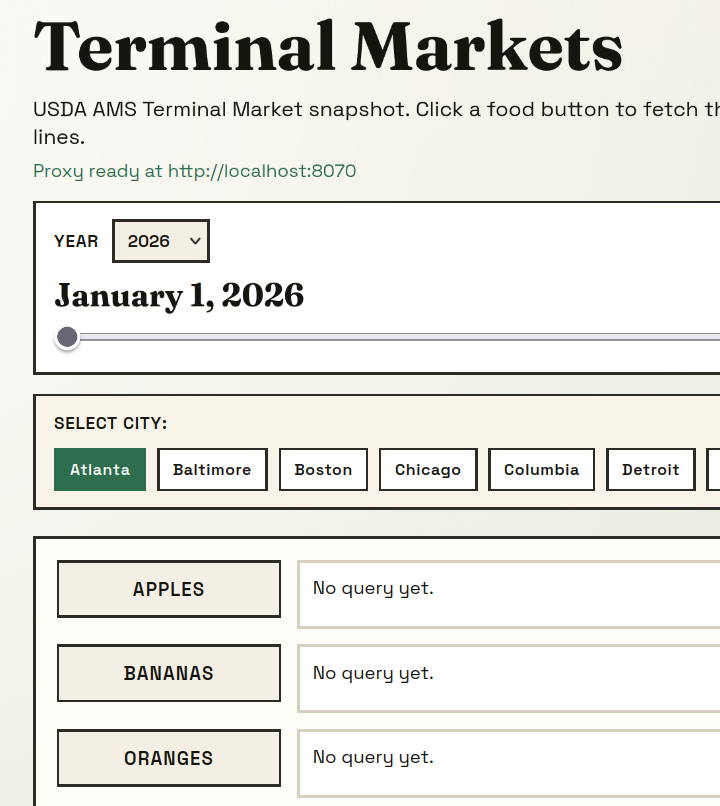Click the date slider thumb
This screenshot has height=806, width=720.
click(x=67, y=337)
